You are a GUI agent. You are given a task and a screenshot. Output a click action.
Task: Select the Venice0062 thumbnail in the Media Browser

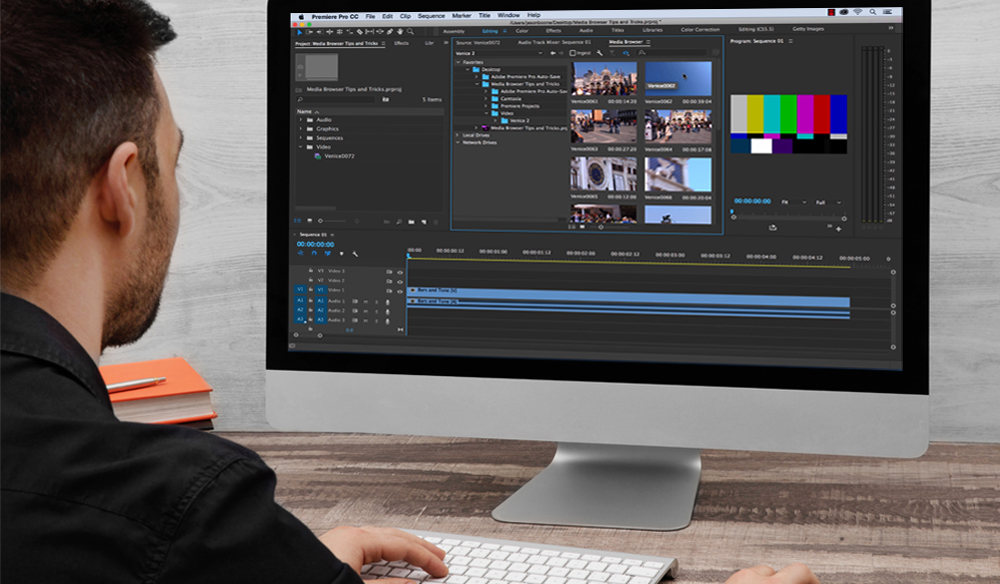[x=678, y=79]
